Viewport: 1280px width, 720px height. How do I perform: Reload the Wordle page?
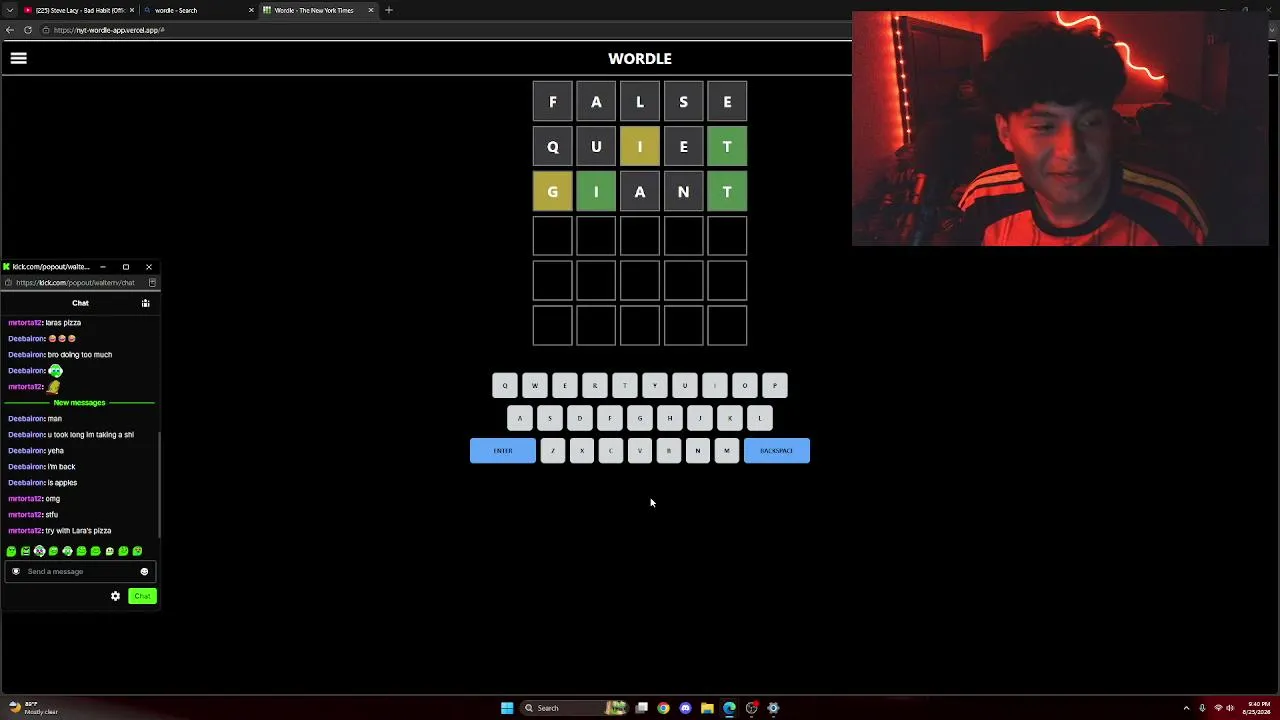[28, 30]
